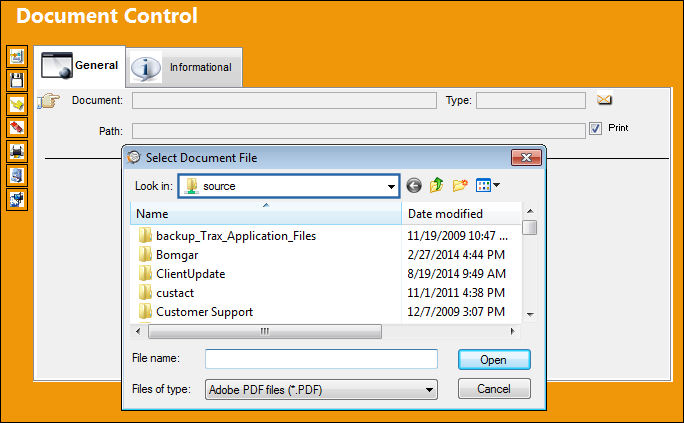Screen dimensions: 684x423
Task: Click the File name input field
Action: click(321, 359)
